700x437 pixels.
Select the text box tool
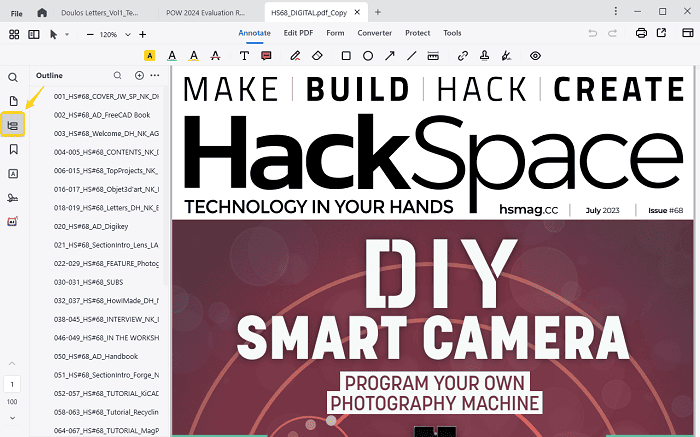[244, 56]
